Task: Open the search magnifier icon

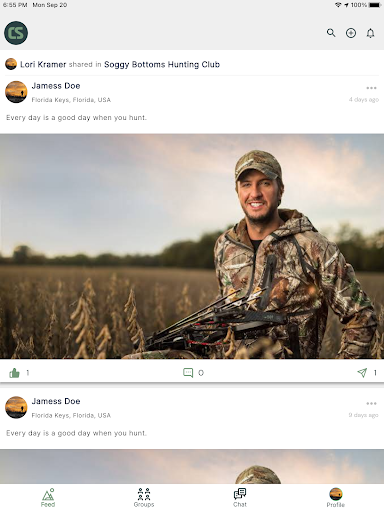Action: point(331,33)
